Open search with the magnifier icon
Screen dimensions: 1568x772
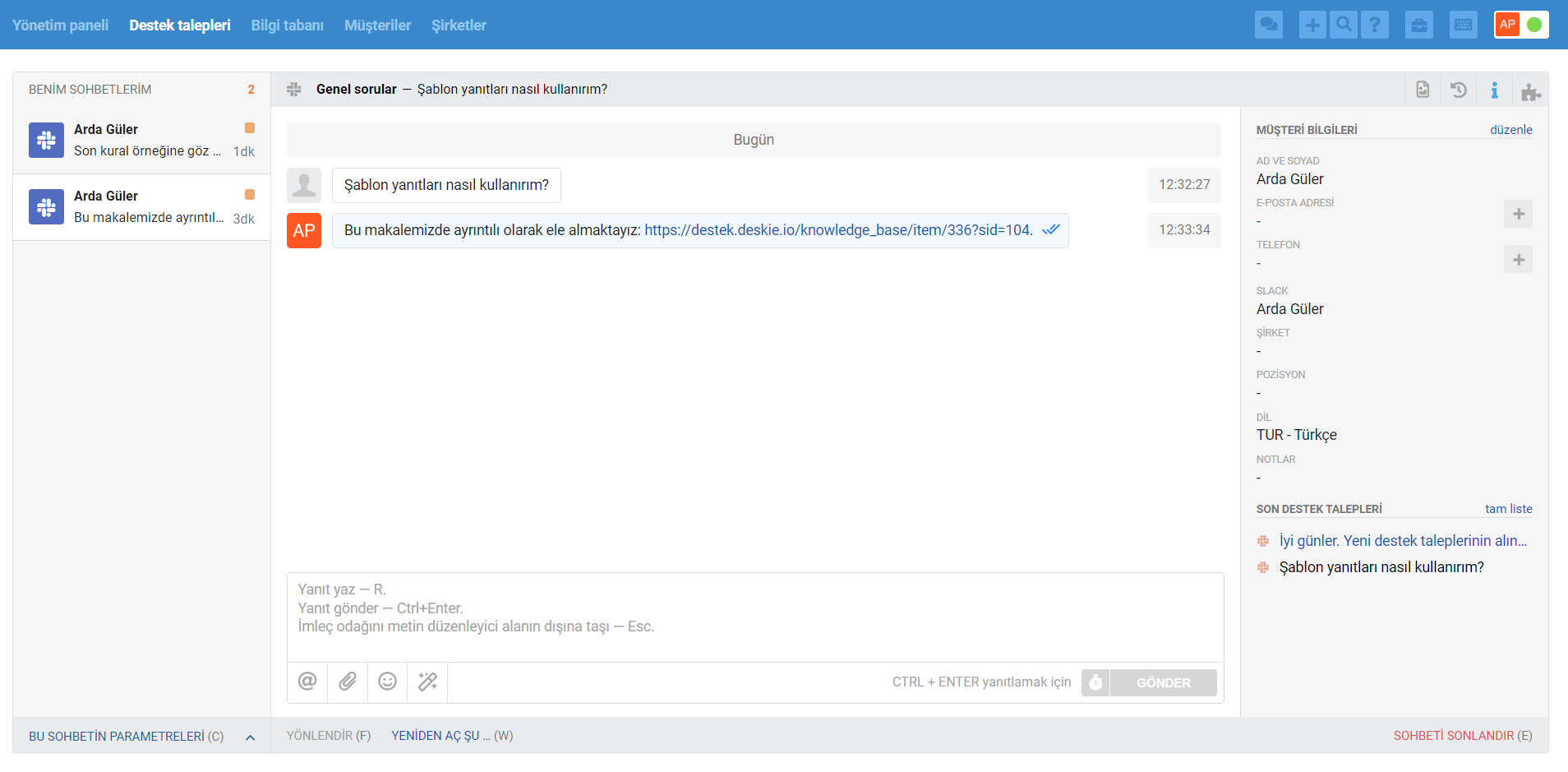1344,25
